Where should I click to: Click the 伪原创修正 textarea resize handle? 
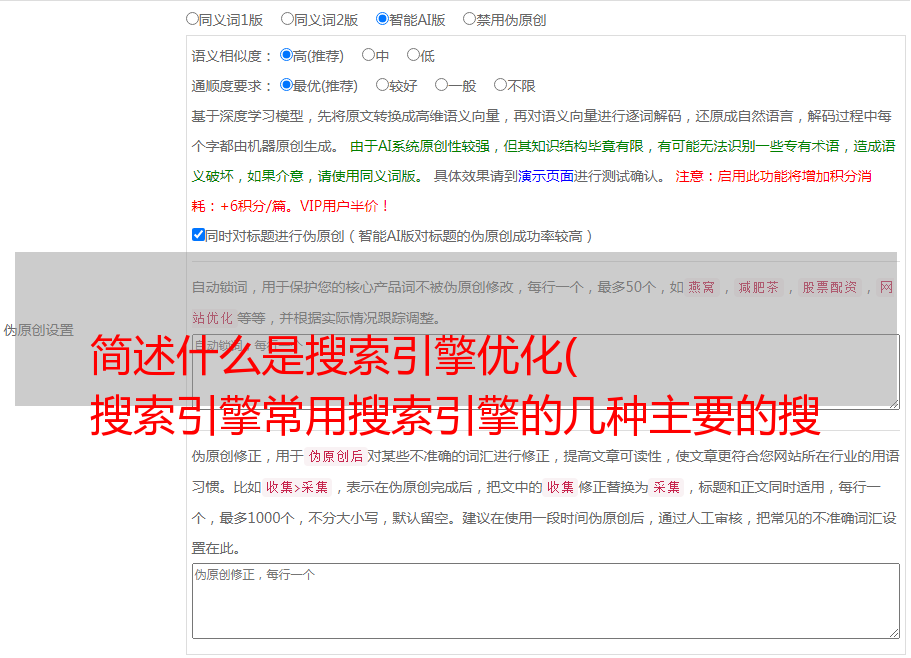pos(894,634)
